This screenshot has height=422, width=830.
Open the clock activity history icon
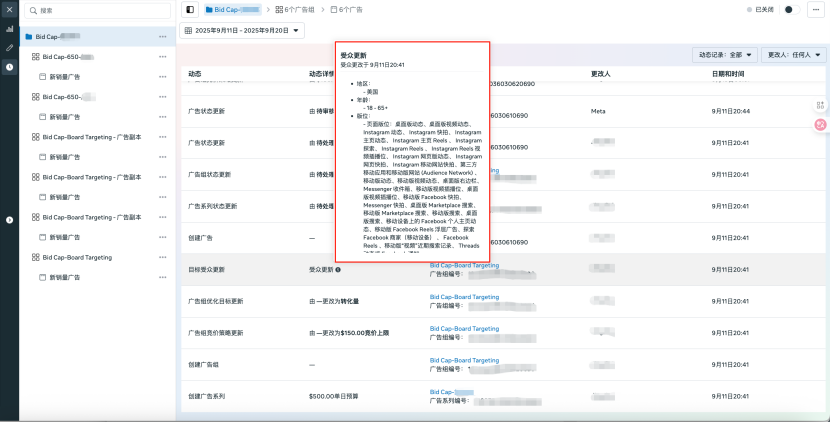click(10, 67)
